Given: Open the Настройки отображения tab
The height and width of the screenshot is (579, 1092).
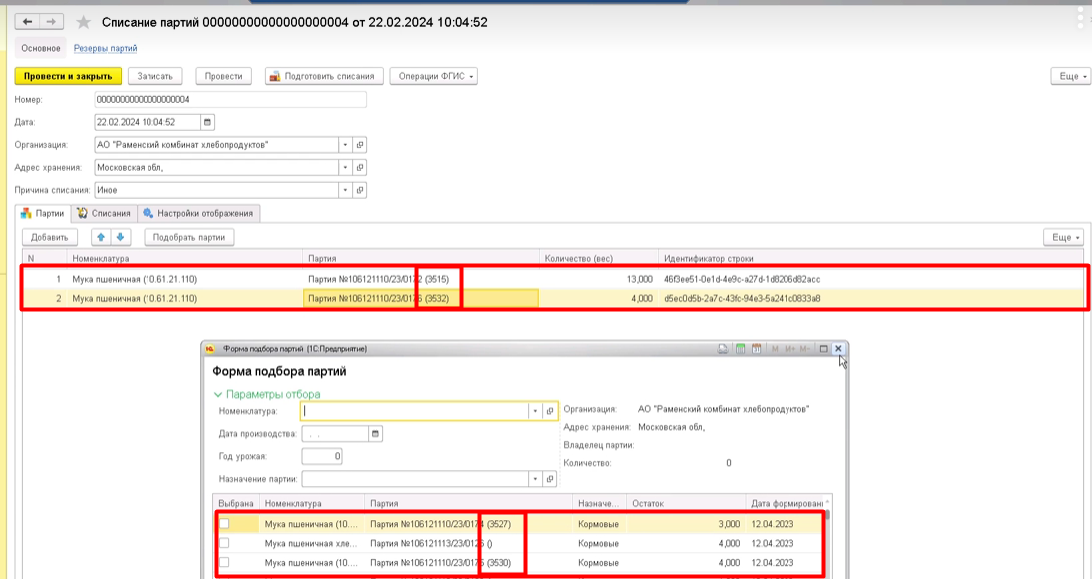Looking at the screenshot, I should pos(199,213).
